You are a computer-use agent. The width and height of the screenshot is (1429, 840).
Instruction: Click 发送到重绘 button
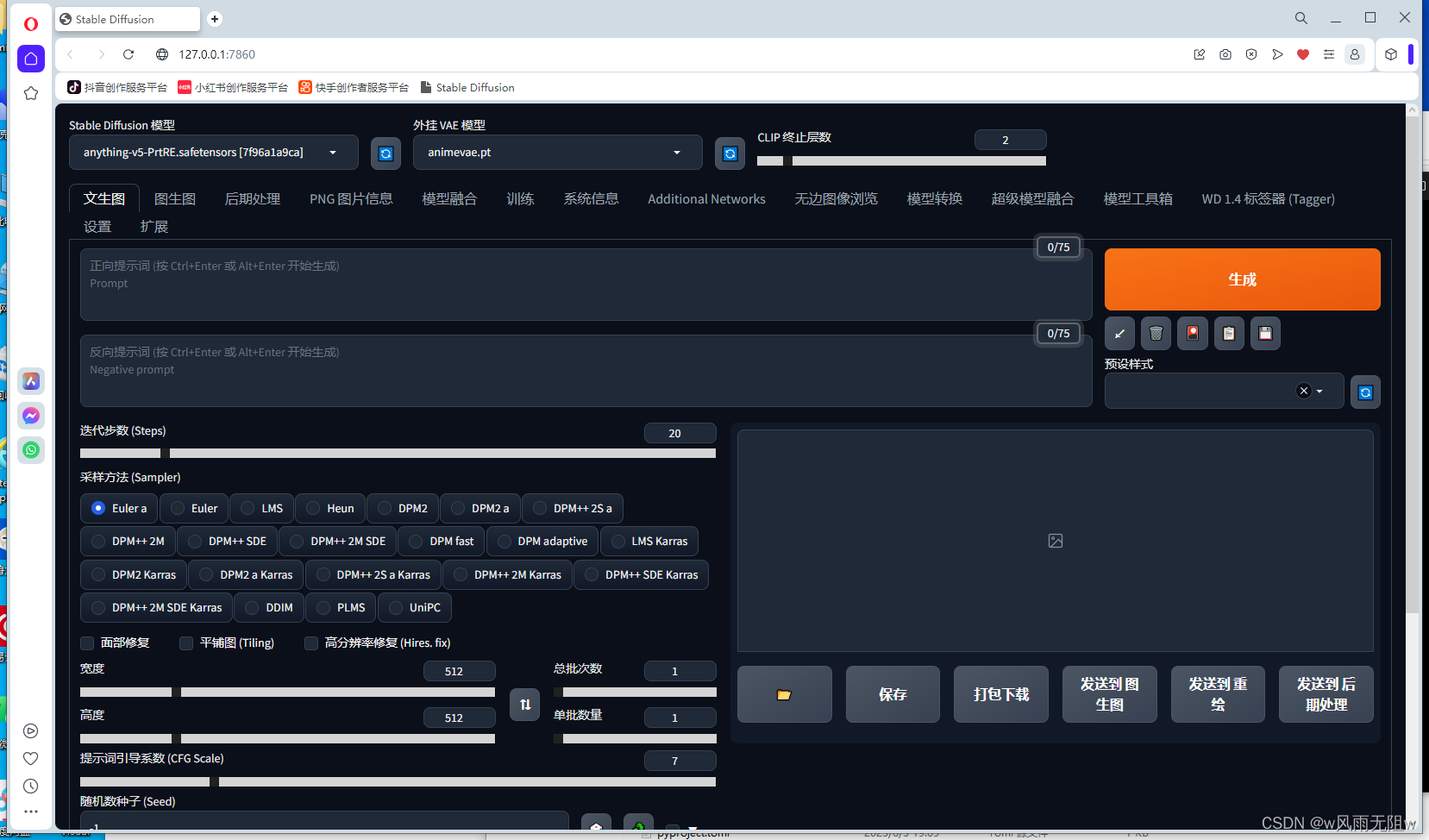[1218, 694]
